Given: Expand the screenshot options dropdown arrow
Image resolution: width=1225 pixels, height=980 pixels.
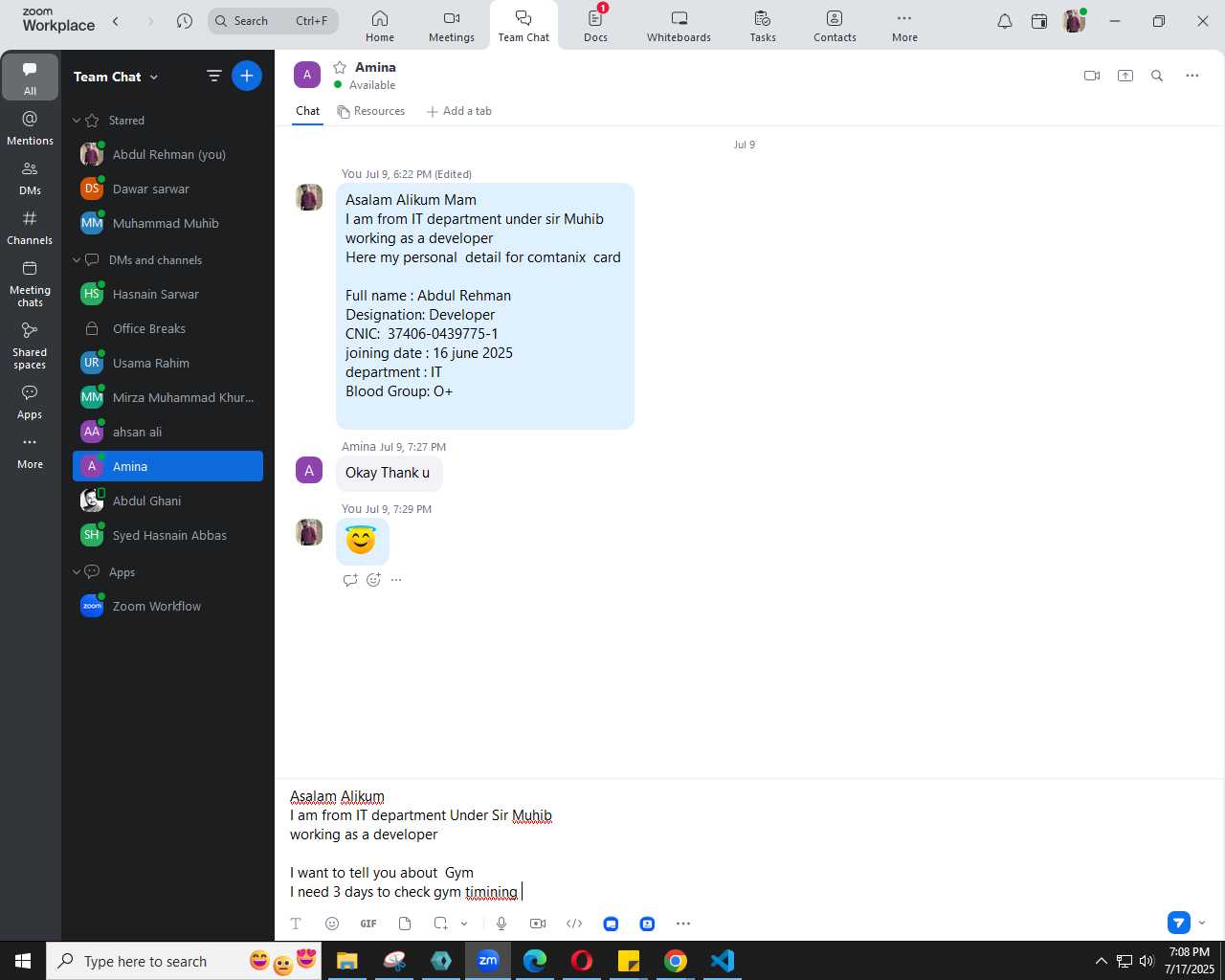Looking at the screenshot, I should point(464,924).
